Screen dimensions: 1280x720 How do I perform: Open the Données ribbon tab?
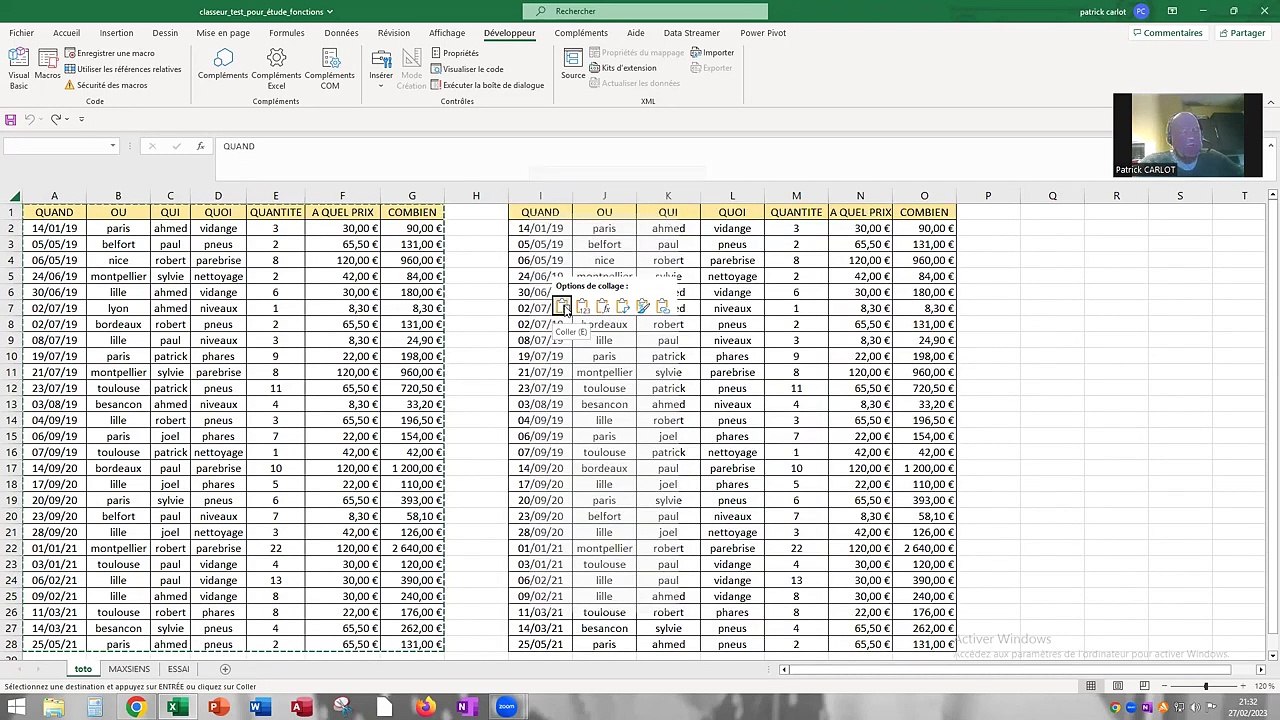click(341, 33)
